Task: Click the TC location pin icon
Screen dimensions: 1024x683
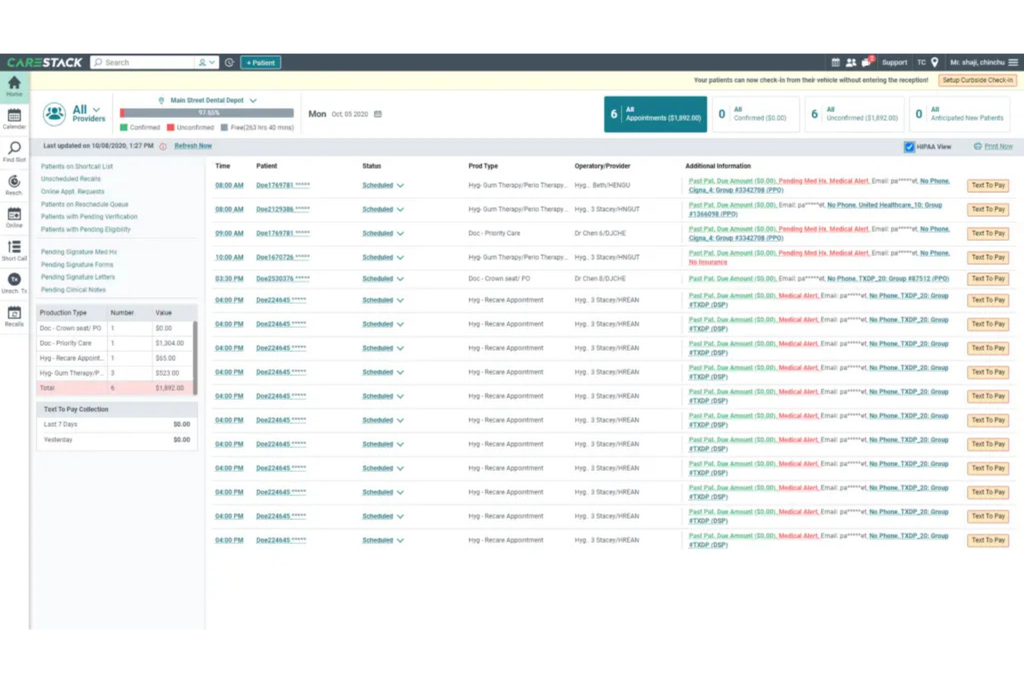Action: [935, 63]
